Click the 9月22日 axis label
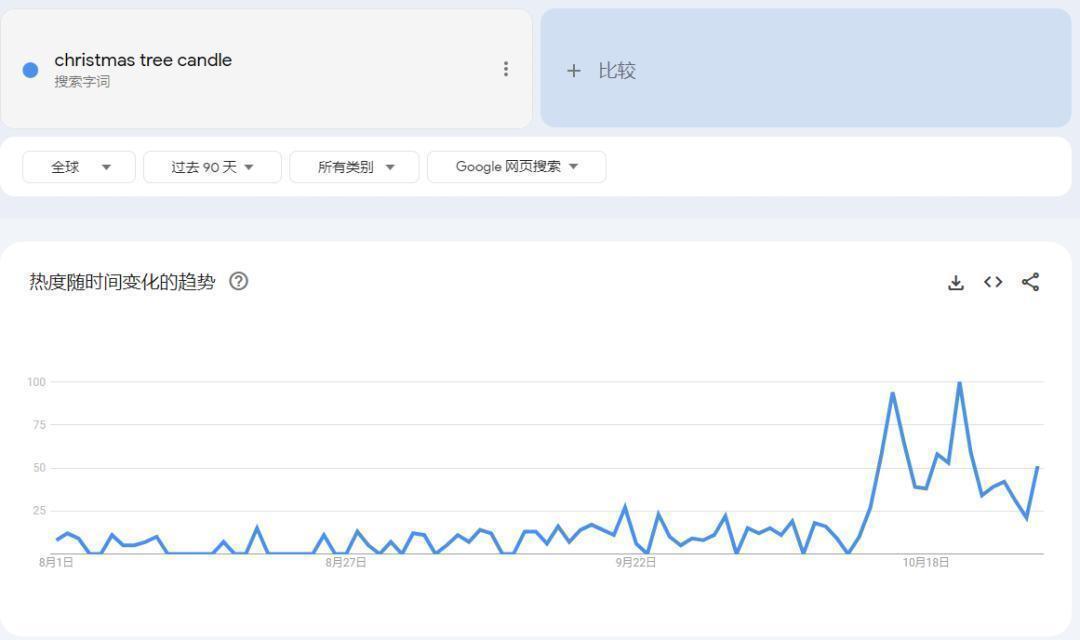Screen dimensions: 1080x640 coord(636,562)
